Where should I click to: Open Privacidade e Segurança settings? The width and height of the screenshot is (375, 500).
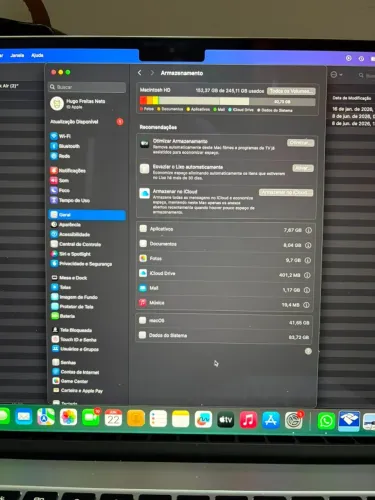81,264
